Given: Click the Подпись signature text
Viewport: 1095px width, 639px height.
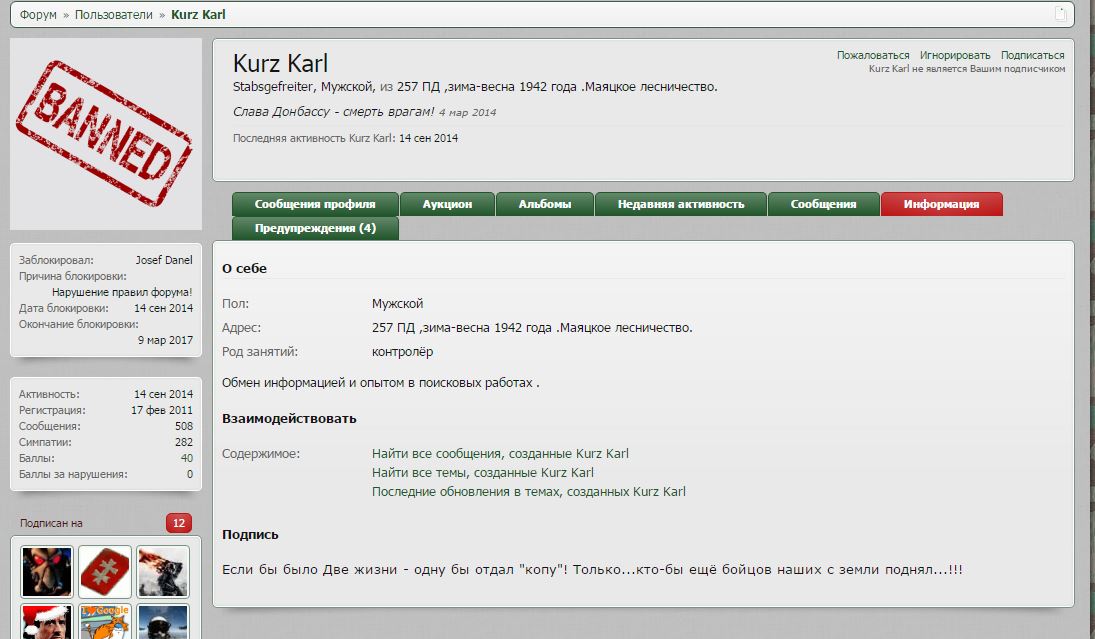Looking at the screenshot, I should point(592,570).
